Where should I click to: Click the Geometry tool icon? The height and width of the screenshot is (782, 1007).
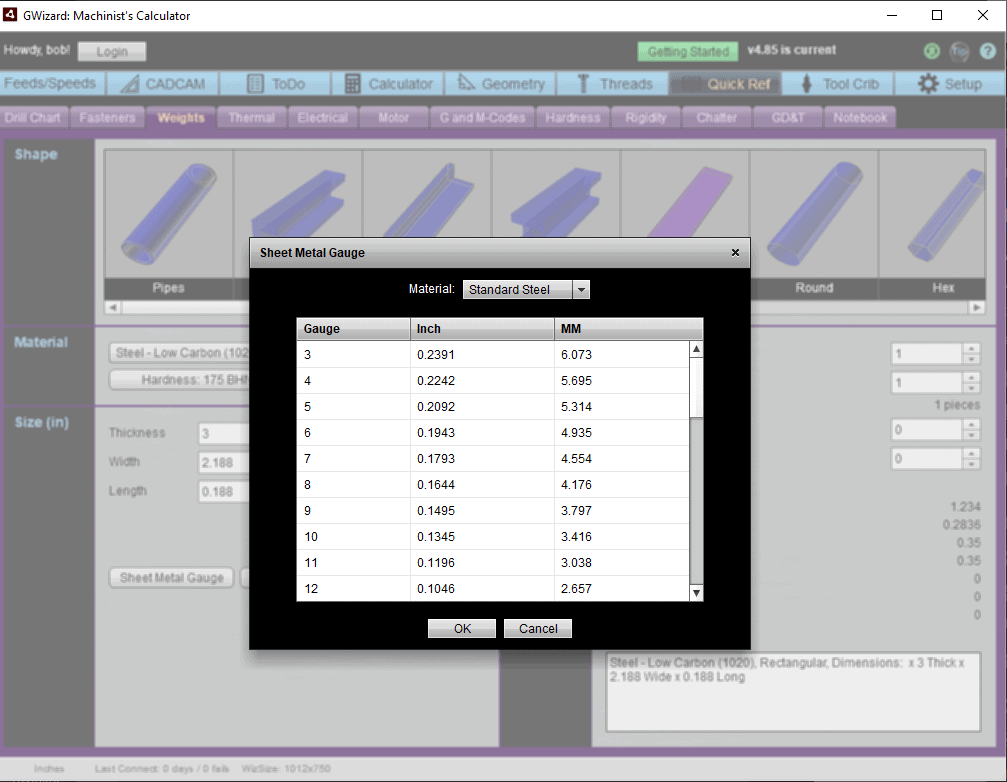pos(466,84)
